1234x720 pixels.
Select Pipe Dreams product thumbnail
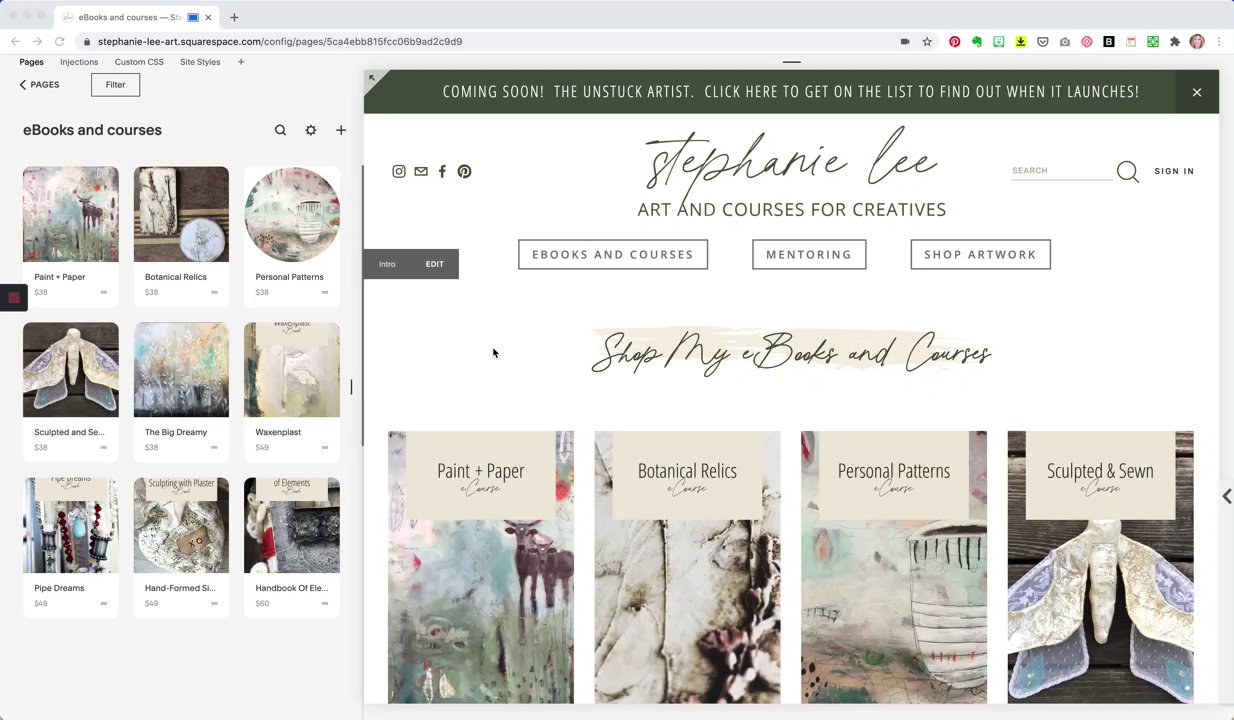pos(71,525)
